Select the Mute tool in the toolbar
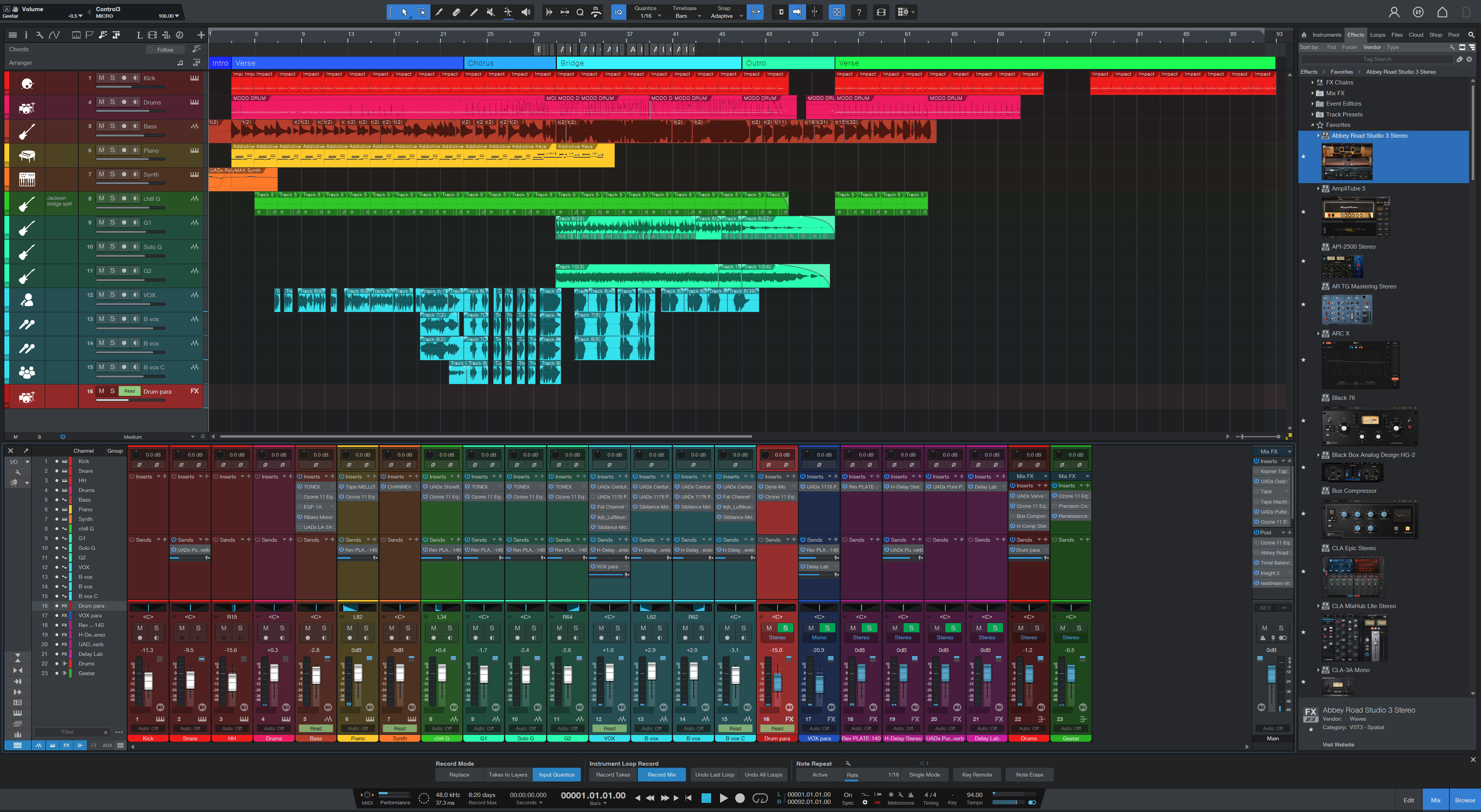This screenshot has height=812, width=1481. tap(491, 12)
